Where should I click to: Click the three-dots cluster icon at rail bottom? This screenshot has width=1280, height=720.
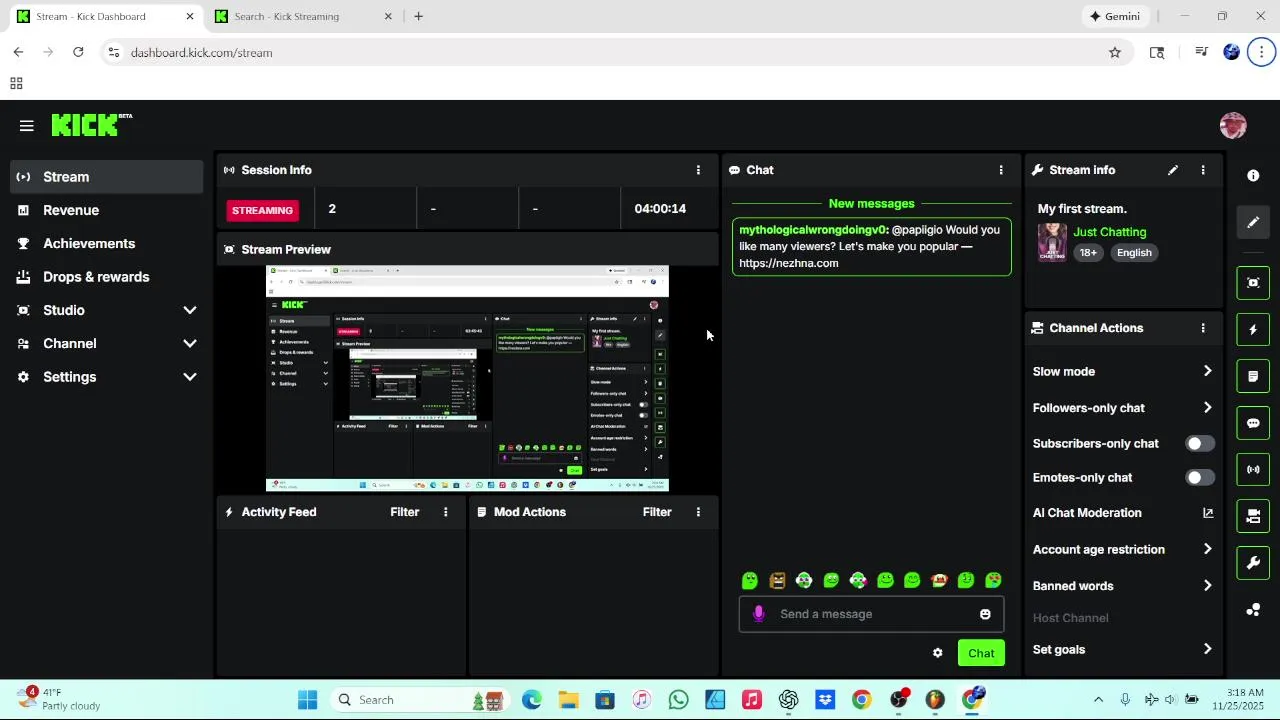pyautogui.click(x=1253, y=609)
